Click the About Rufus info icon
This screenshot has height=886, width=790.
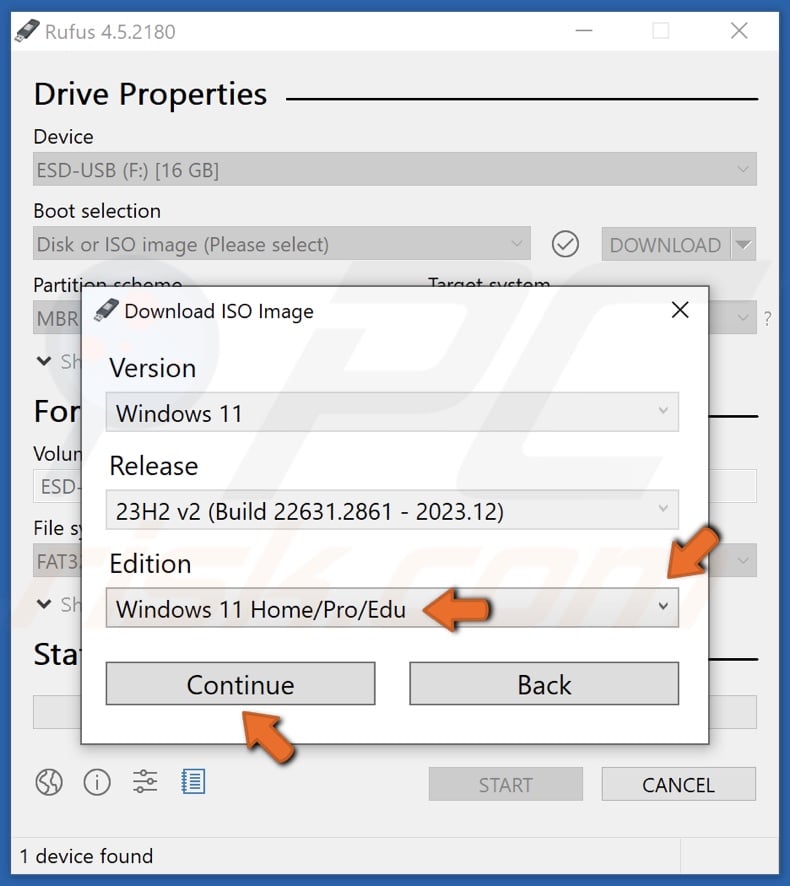[x=96, y=783]
